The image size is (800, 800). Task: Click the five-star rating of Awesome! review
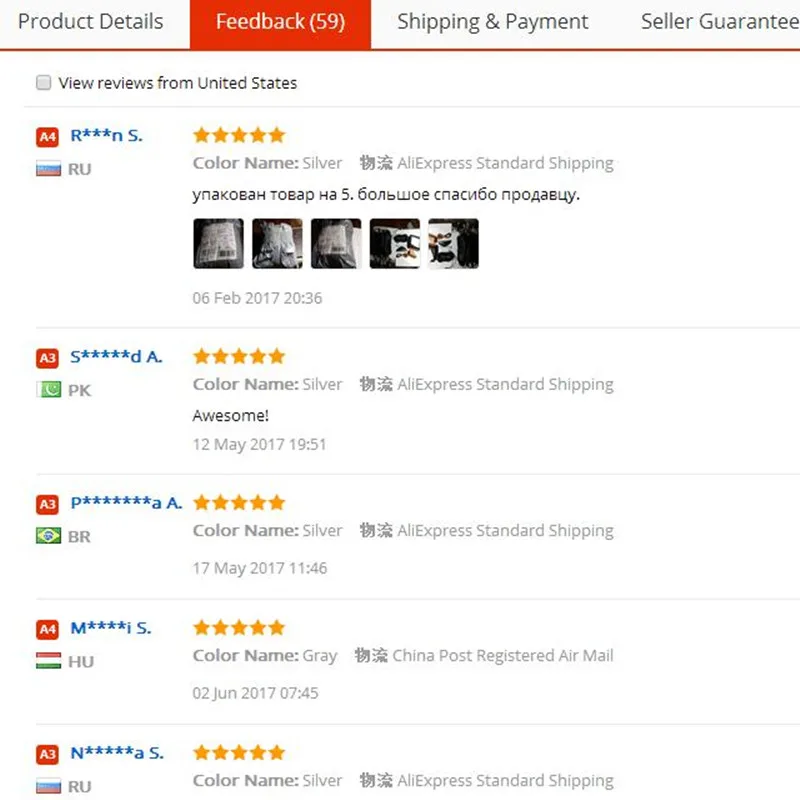[239, 356]
